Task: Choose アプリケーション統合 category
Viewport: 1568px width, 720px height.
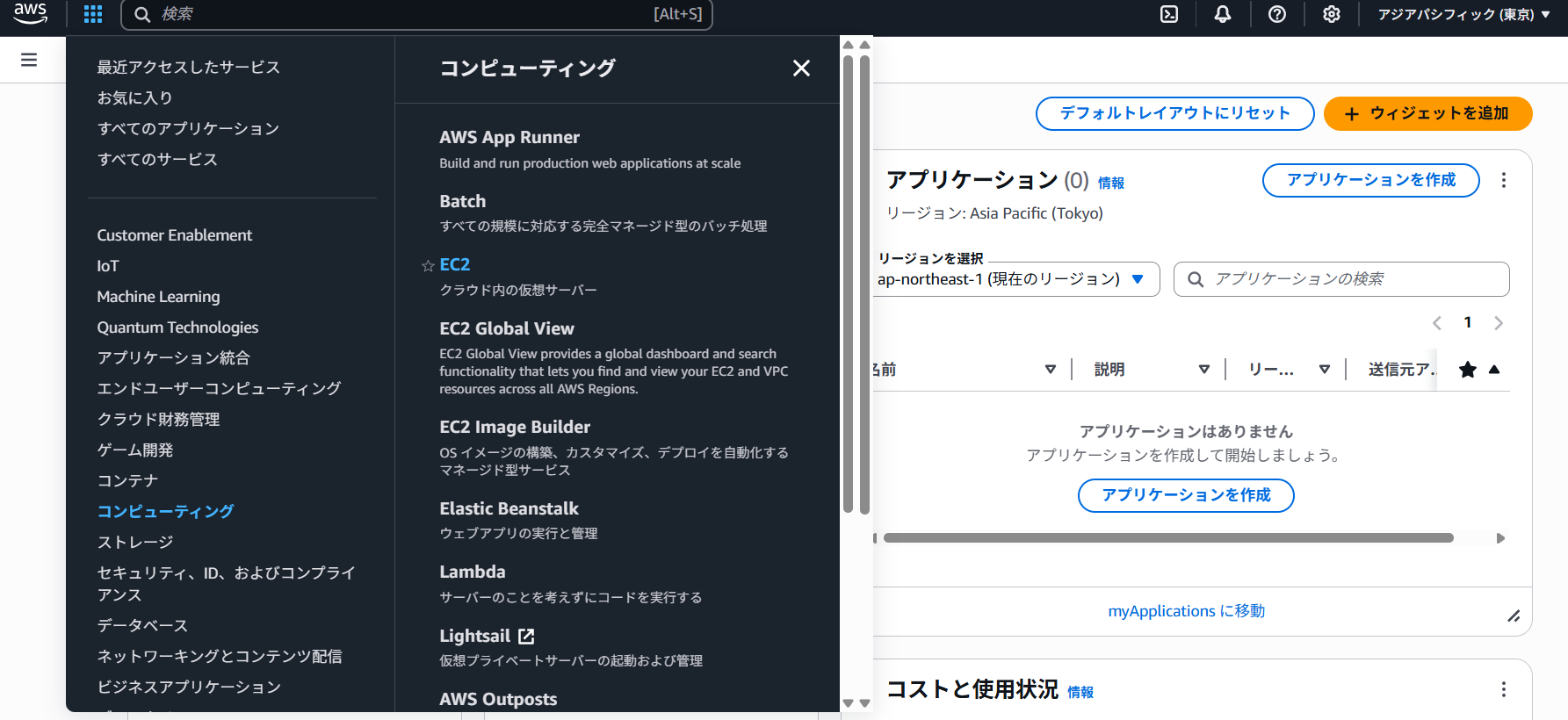Action: click(x=173, y=358)
